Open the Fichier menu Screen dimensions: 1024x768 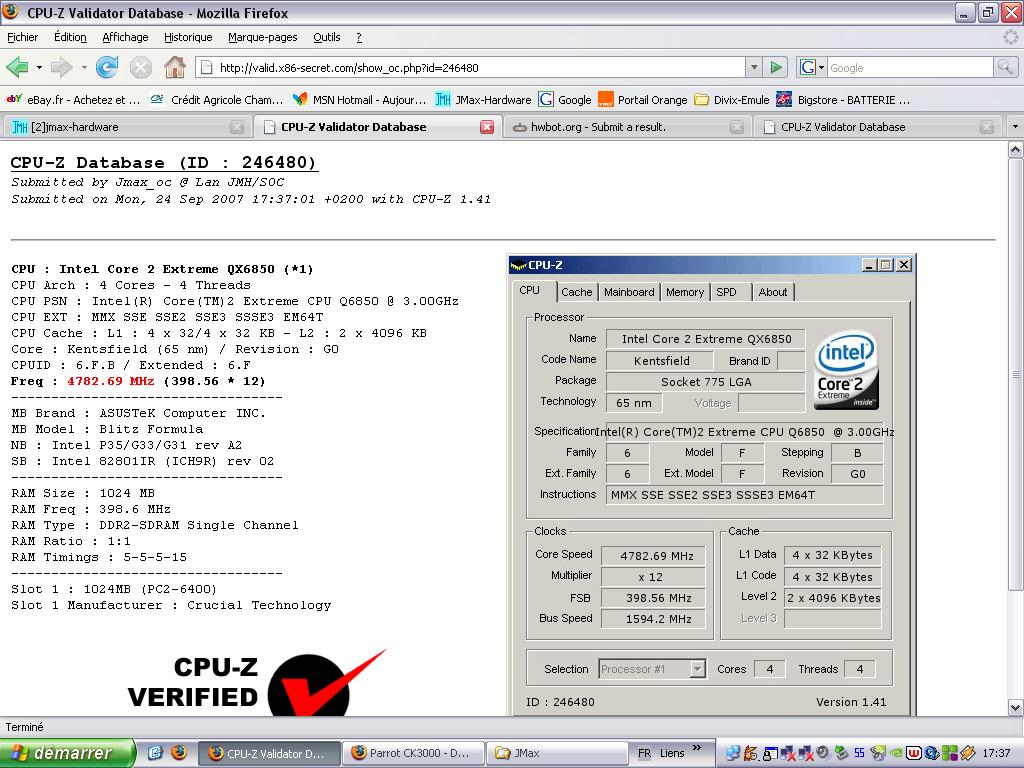[22, 37]
